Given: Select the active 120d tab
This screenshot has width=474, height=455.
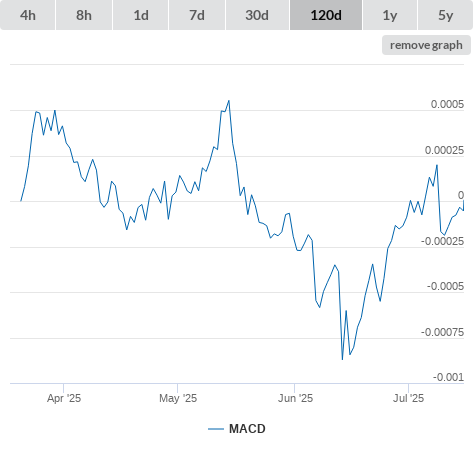Looking at the screenshot, I should (326, 15).
